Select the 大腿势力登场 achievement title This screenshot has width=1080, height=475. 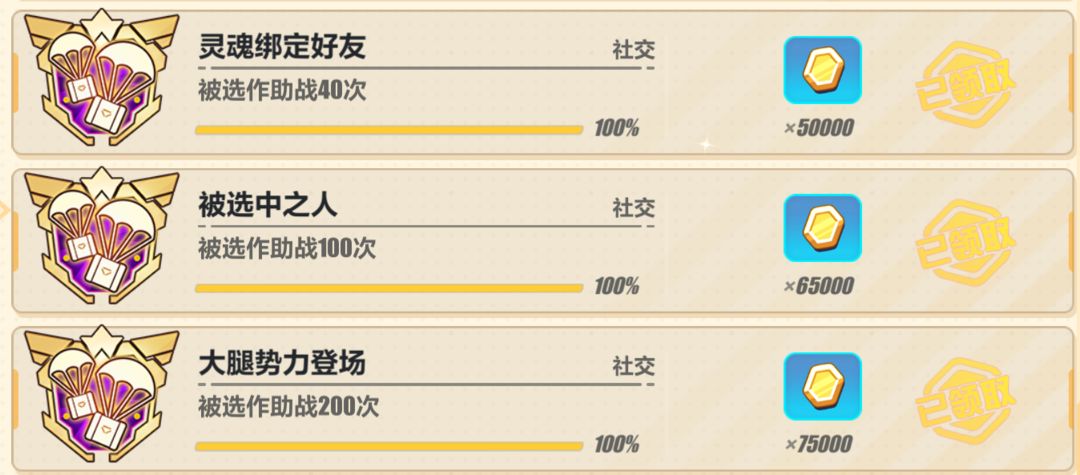(x=282, y=364)
